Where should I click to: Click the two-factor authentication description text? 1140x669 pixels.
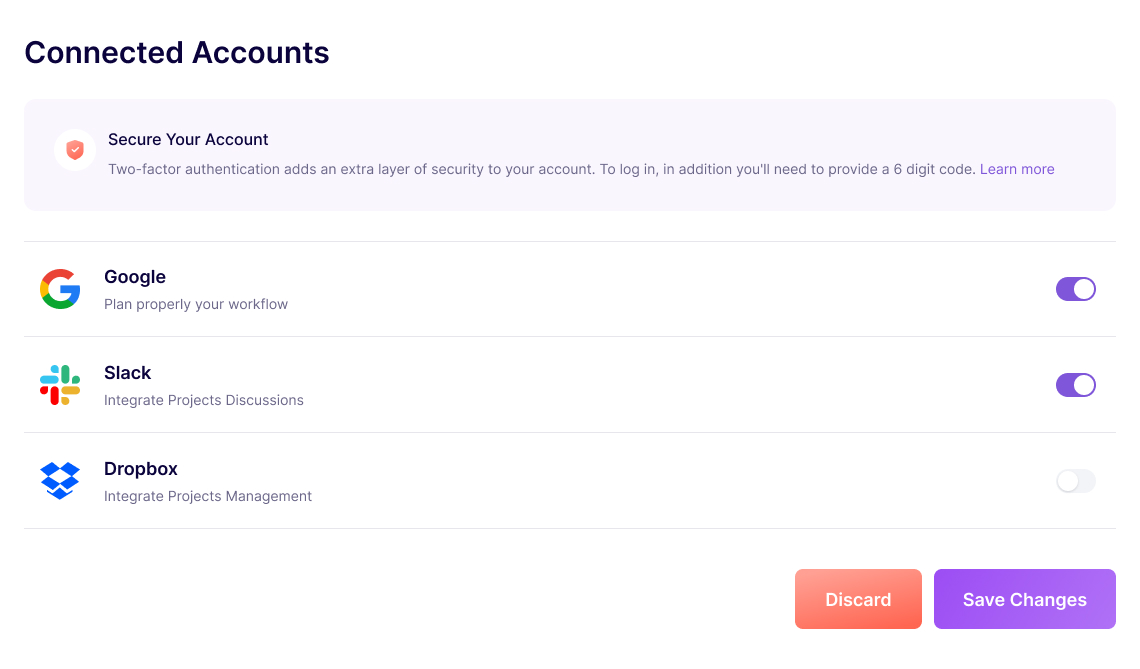coord(540,169)
